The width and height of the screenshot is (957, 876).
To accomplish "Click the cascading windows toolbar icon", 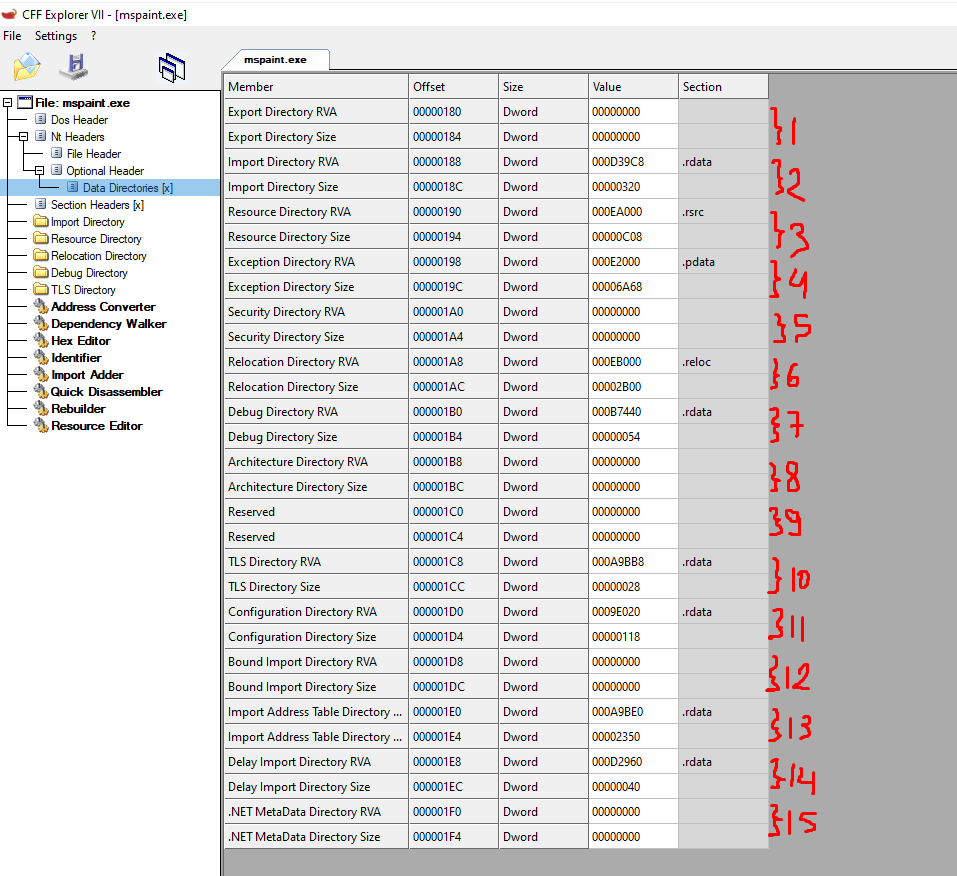I will [172, 67].
